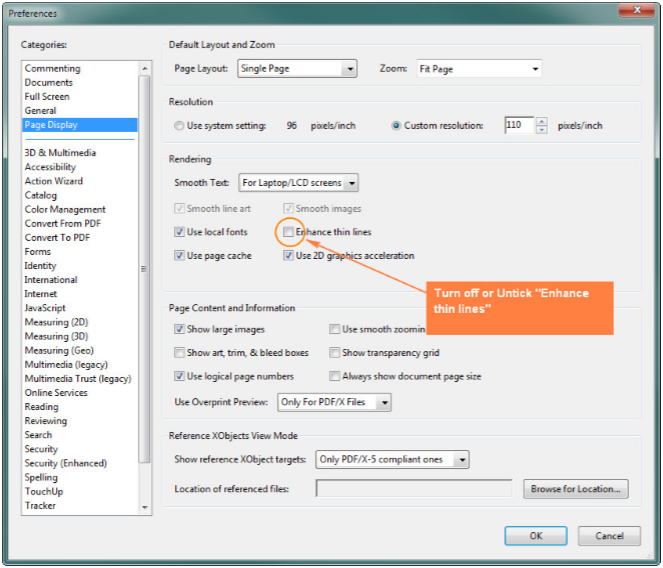
Task: Toggle Use 2D graphics acceleration checkbox
Action: coord(288,255)
